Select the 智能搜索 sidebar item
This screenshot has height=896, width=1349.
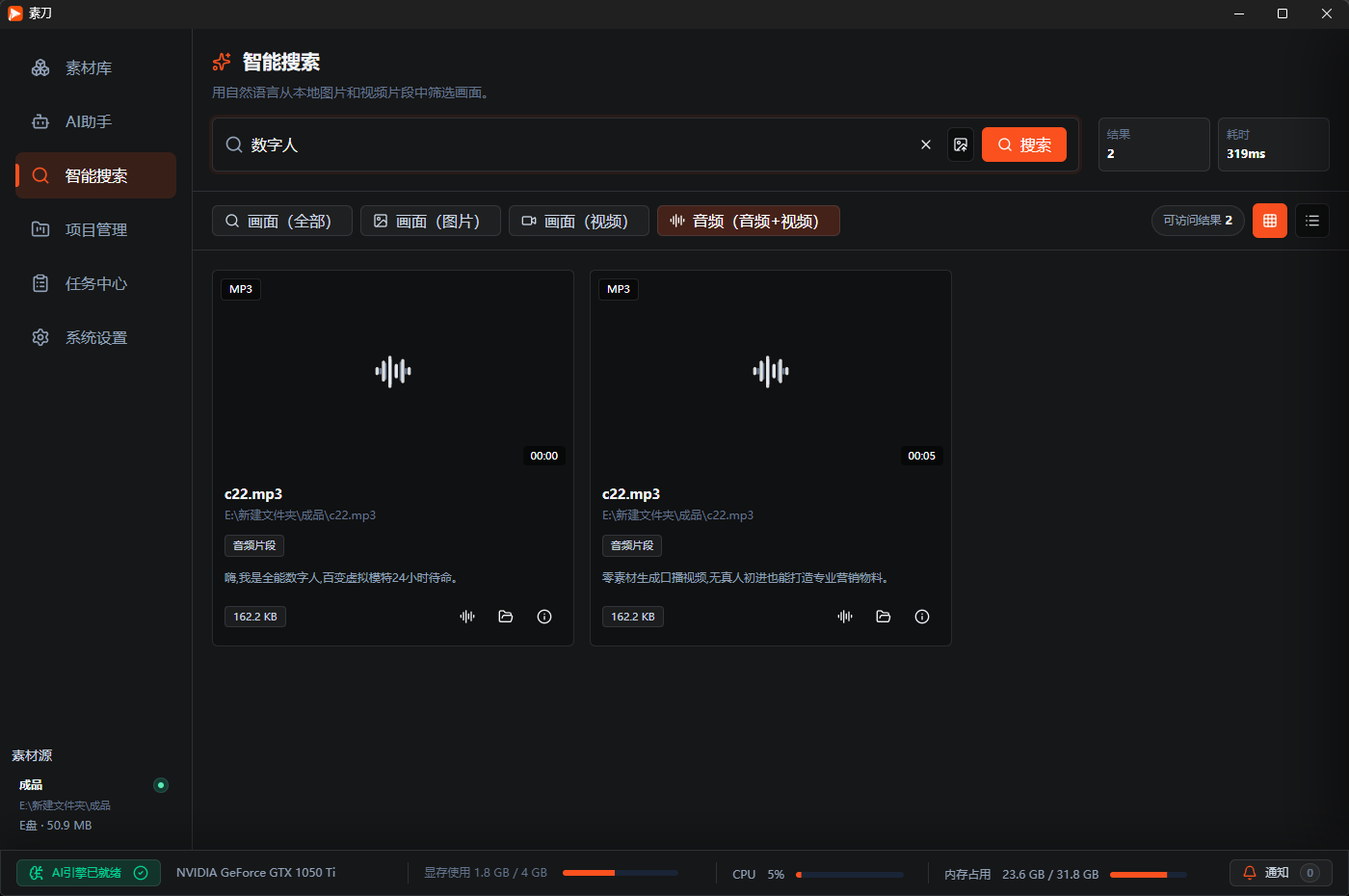[x=95, y=175]
